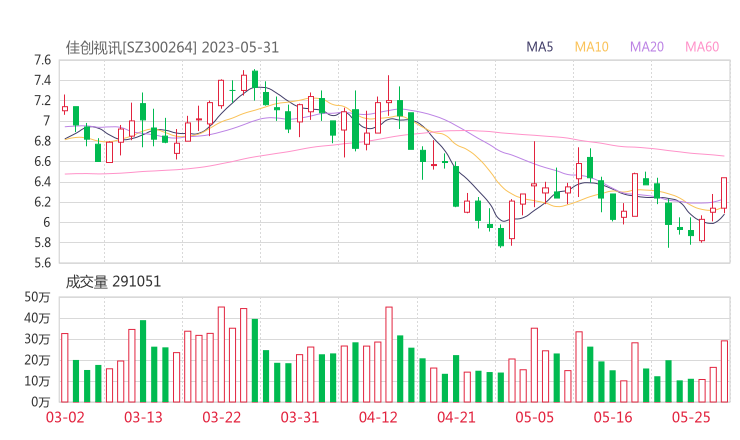
Task: Click the 03-31 date label
Action: point(300,417)
